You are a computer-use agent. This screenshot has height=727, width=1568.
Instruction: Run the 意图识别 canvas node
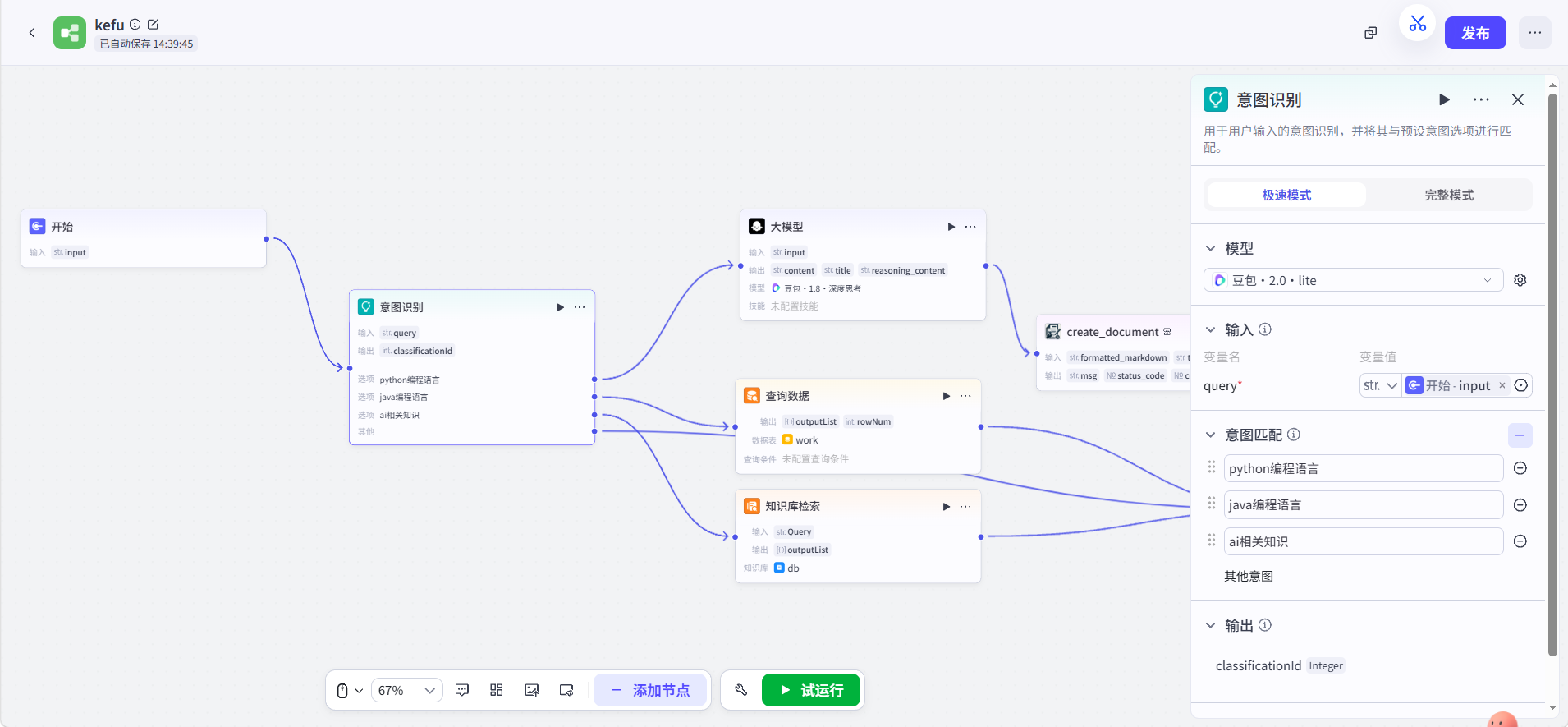pos(561,307)
